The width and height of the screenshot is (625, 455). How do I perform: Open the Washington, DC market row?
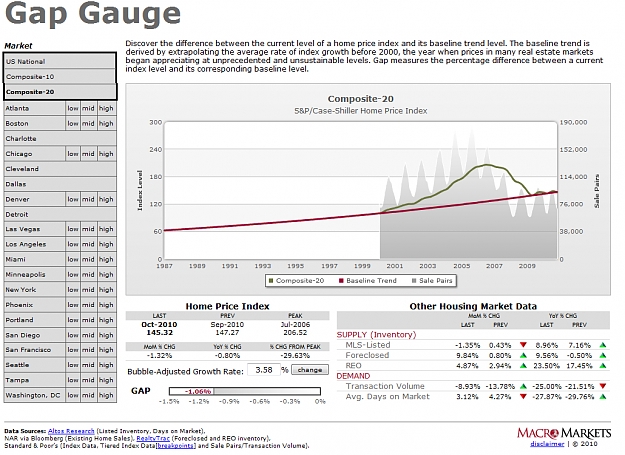35,395
